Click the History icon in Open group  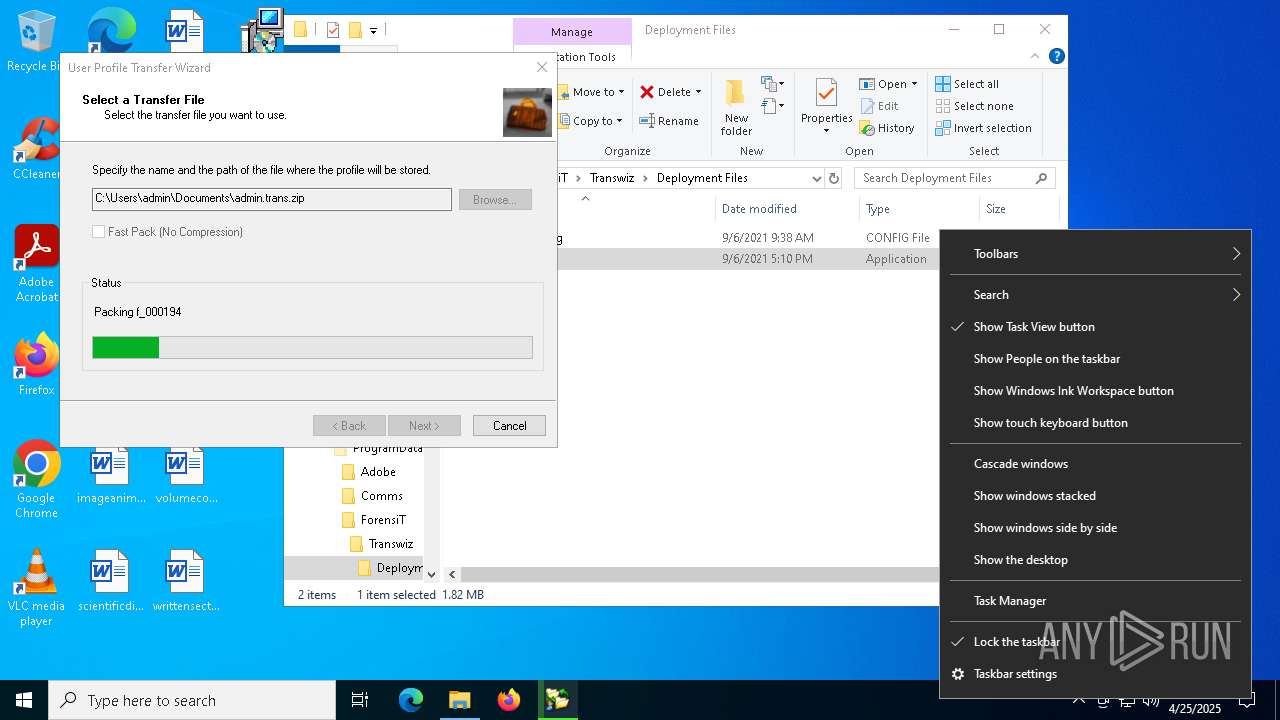[x=866, y=128]
